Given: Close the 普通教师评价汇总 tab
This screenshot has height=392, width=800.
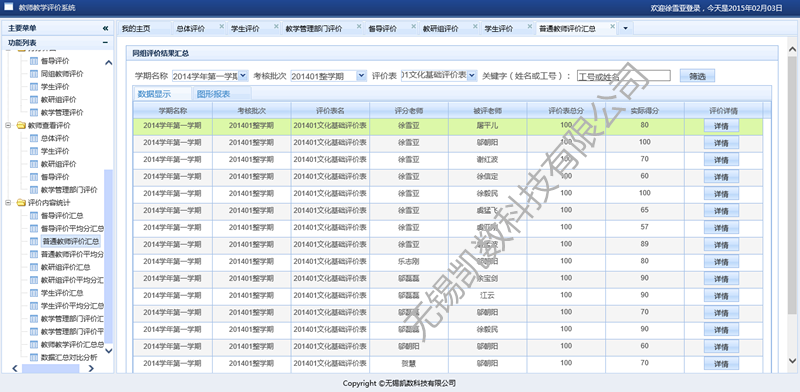Looking at the screenshot, I should 612,26.
